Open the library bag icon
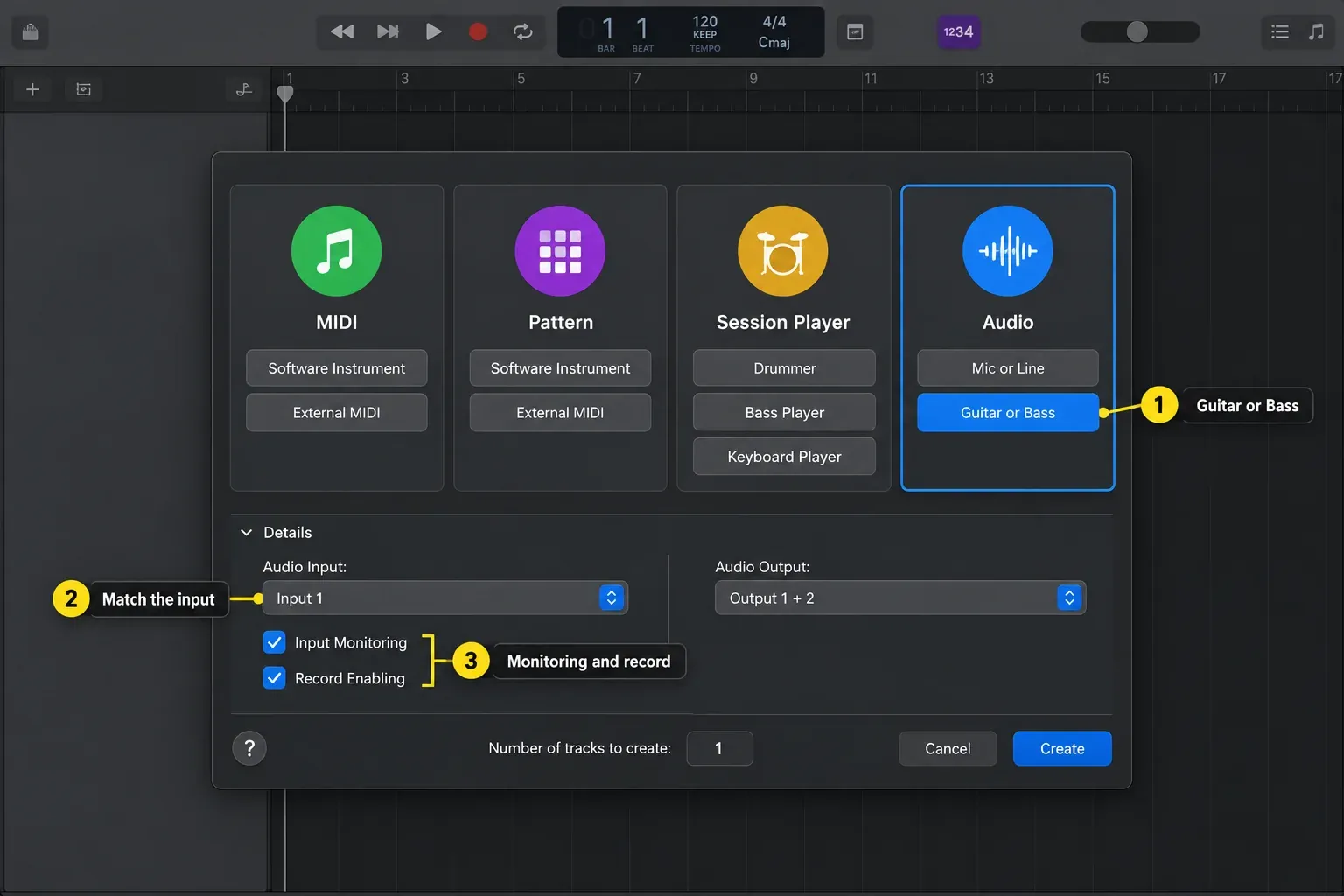 coord(30,32)
